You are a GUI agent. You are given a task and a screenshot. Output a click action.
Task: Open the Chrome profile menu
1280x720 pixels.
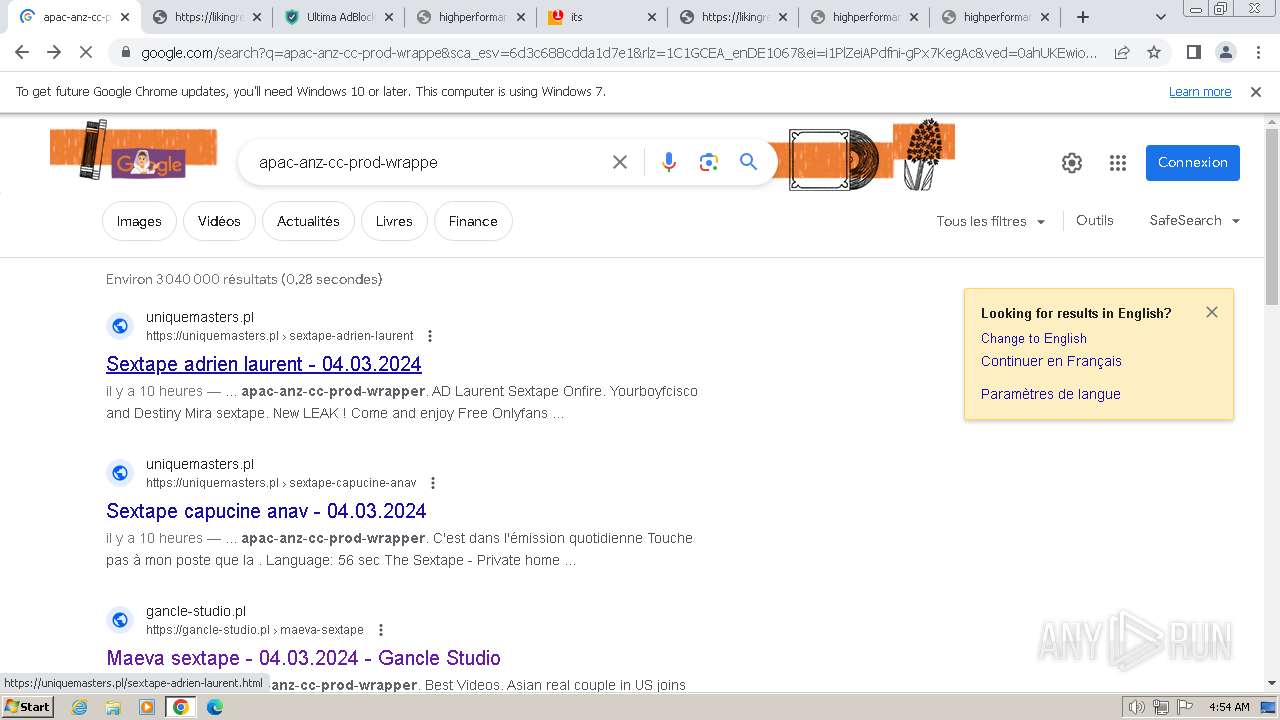[x=1225, y=53]
